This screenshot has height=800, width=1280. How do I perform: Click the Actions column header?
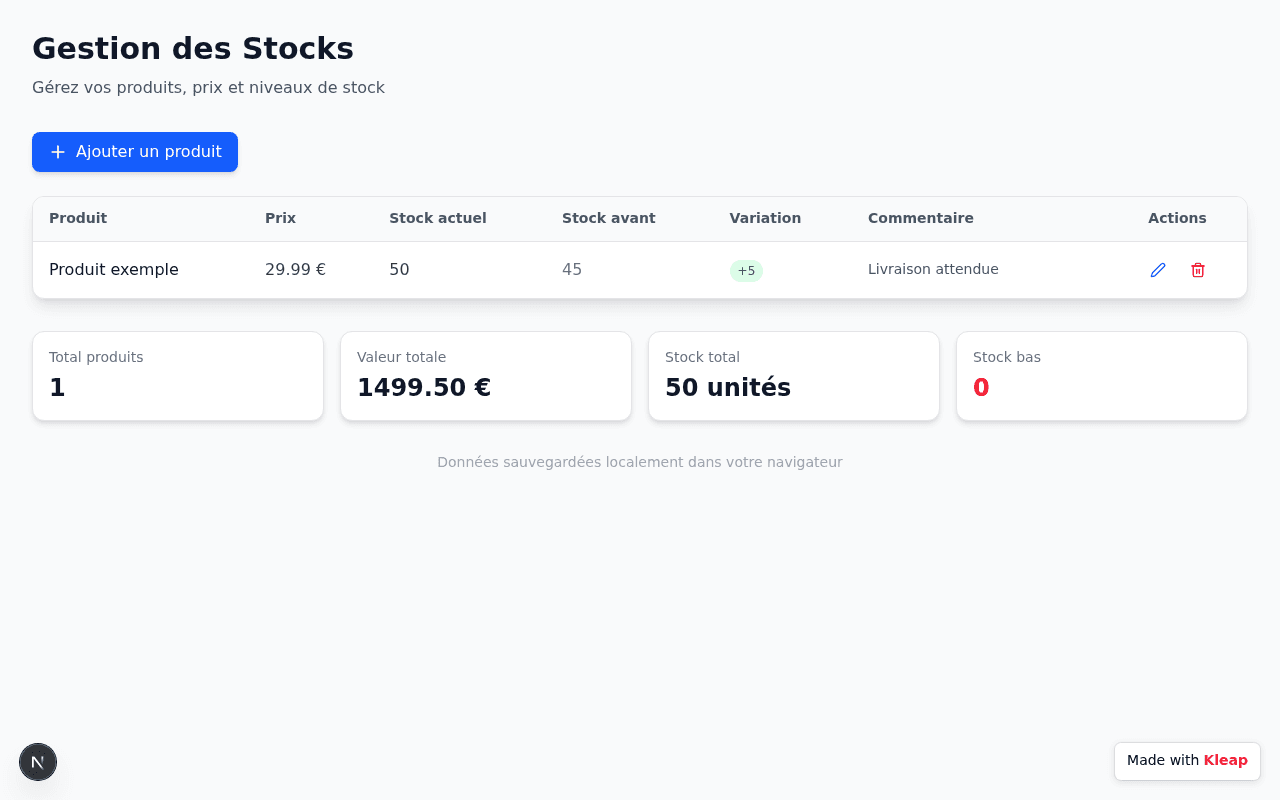[1177, 218]
